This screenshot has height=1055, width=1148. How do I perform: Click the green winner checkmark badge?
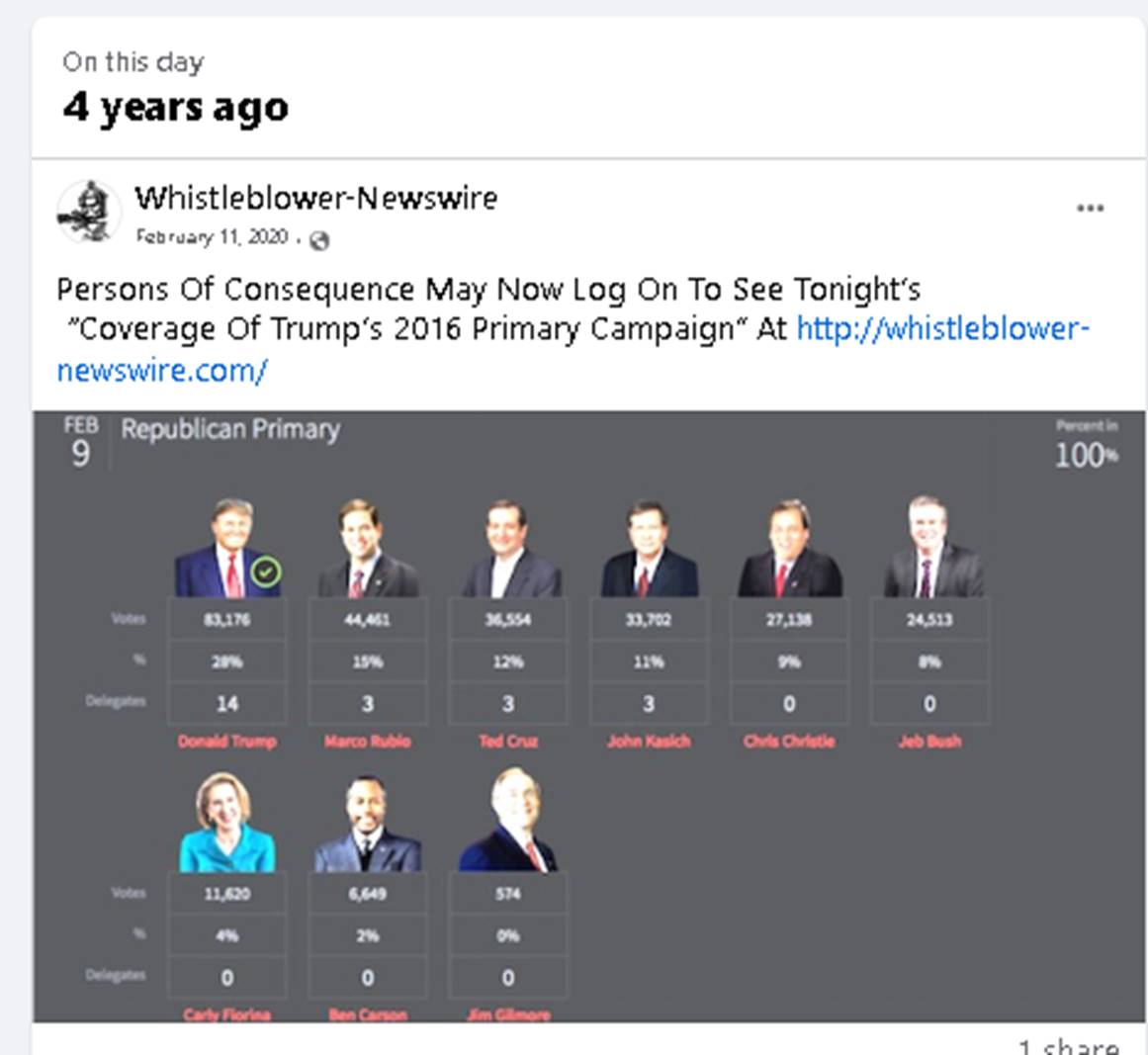[266, 571]
